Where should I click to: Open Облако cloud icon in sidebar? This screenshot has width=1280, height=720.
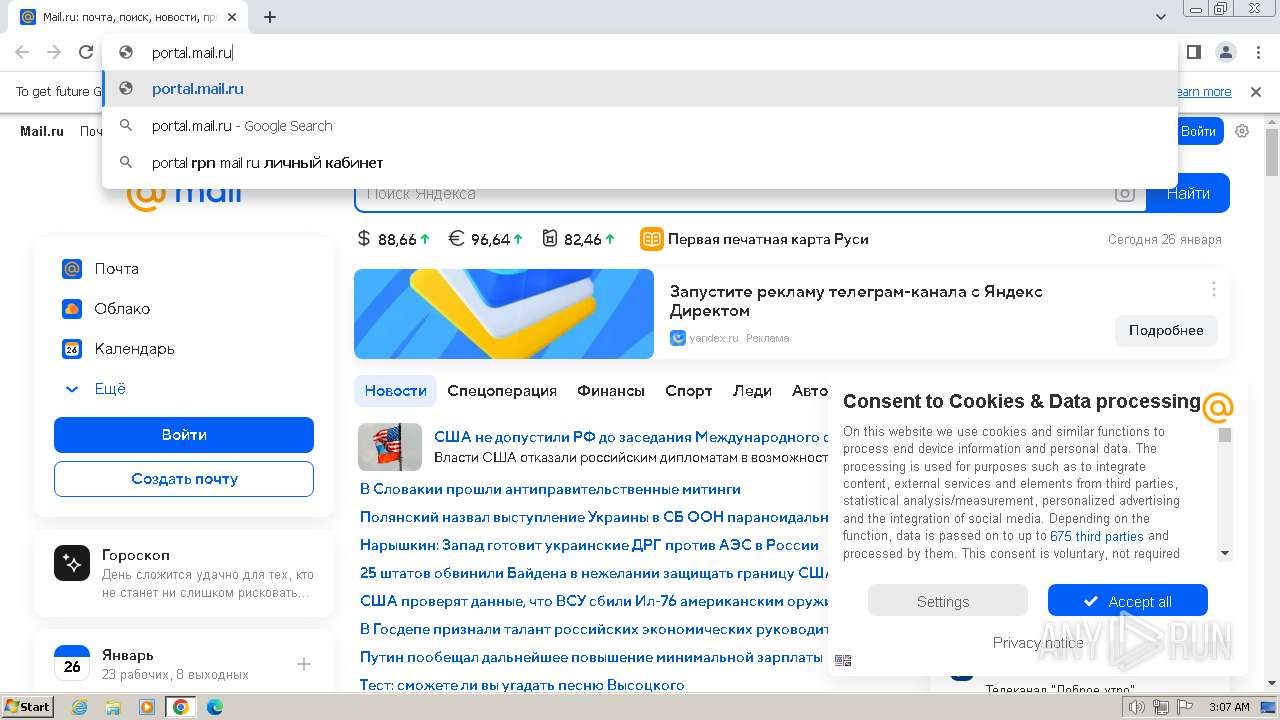[x=72, y=309]
